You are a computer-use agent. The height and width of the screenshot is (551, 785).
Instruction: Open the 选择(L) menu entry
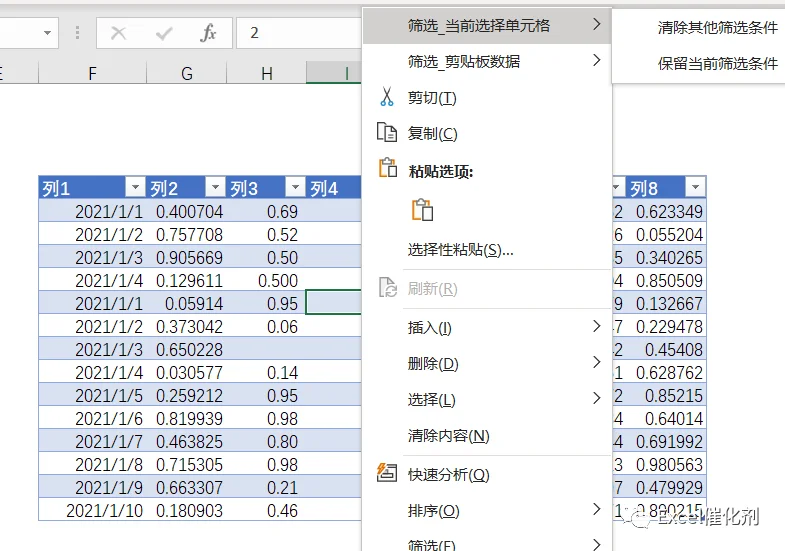click(487, 400)
